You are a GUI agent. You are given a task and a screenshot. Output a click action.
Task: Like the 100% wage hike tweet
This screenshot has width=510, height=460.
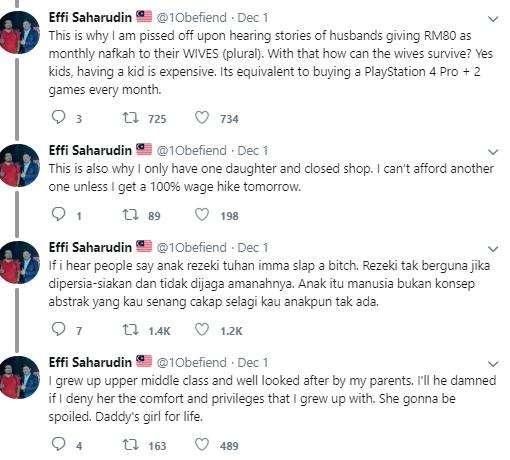coord(202,214)
